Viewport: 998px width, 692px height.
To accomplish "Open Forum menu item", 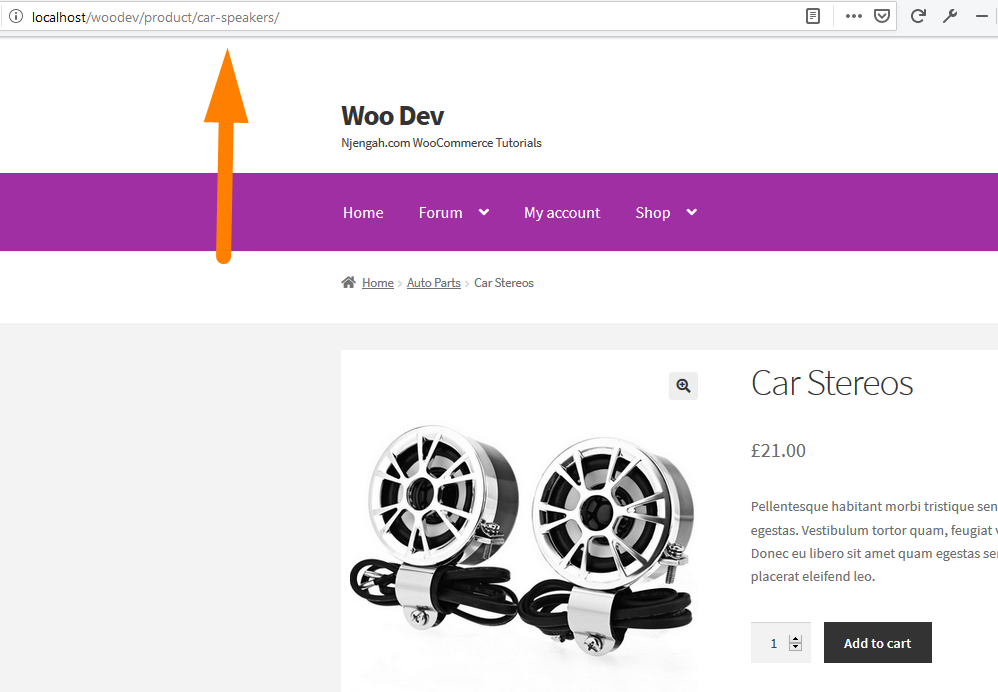I will click(x=440, y=213).
